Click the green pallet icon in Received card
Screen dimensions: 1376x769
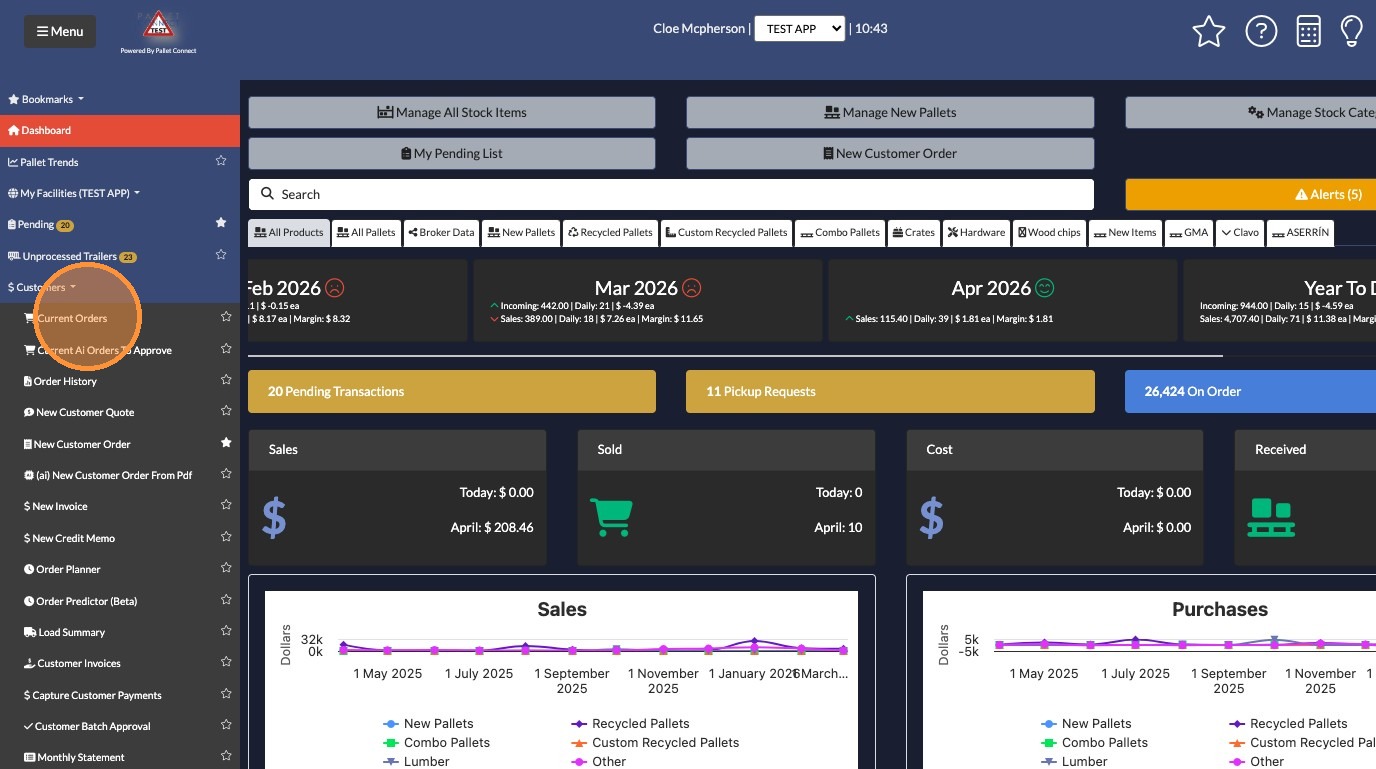point(1271,517)
